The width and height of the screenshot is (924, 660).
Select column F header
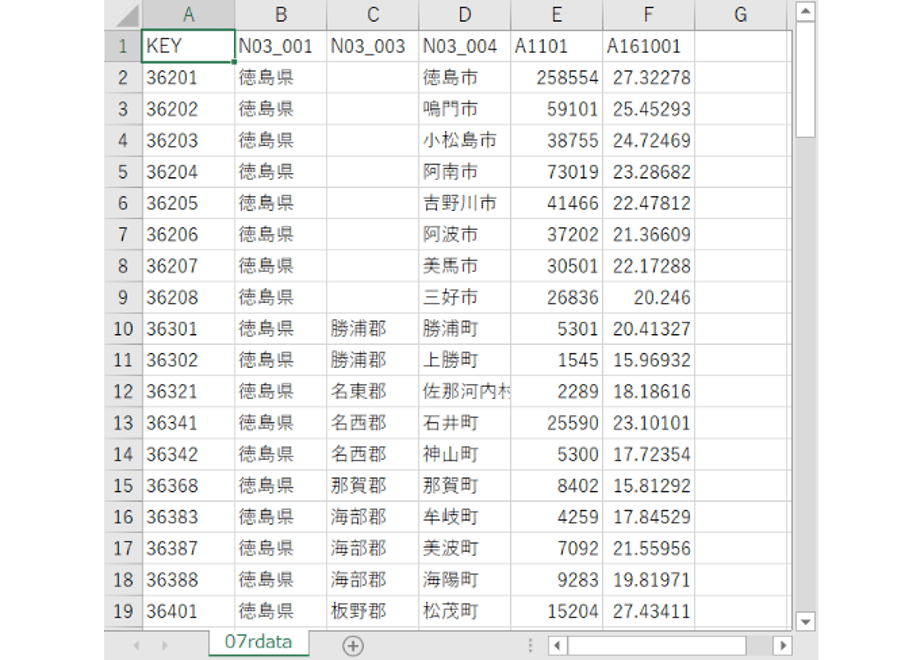click(x=648, y=15)
